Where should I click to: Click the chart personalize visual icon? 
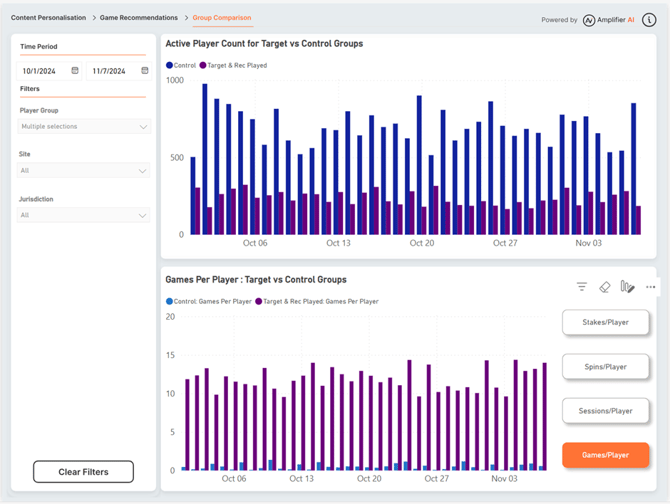click(x=627, y=287)
